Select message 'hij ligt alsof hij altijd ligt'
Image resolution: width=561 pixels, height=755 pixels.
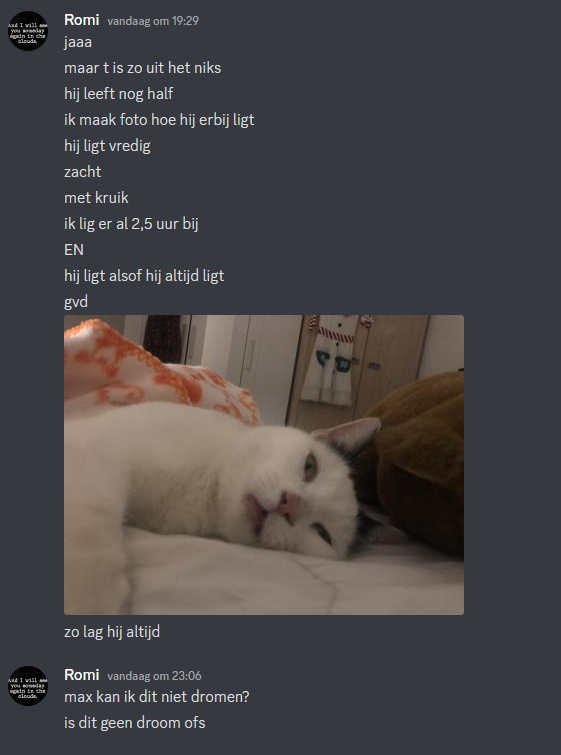(x=144, y=276)
